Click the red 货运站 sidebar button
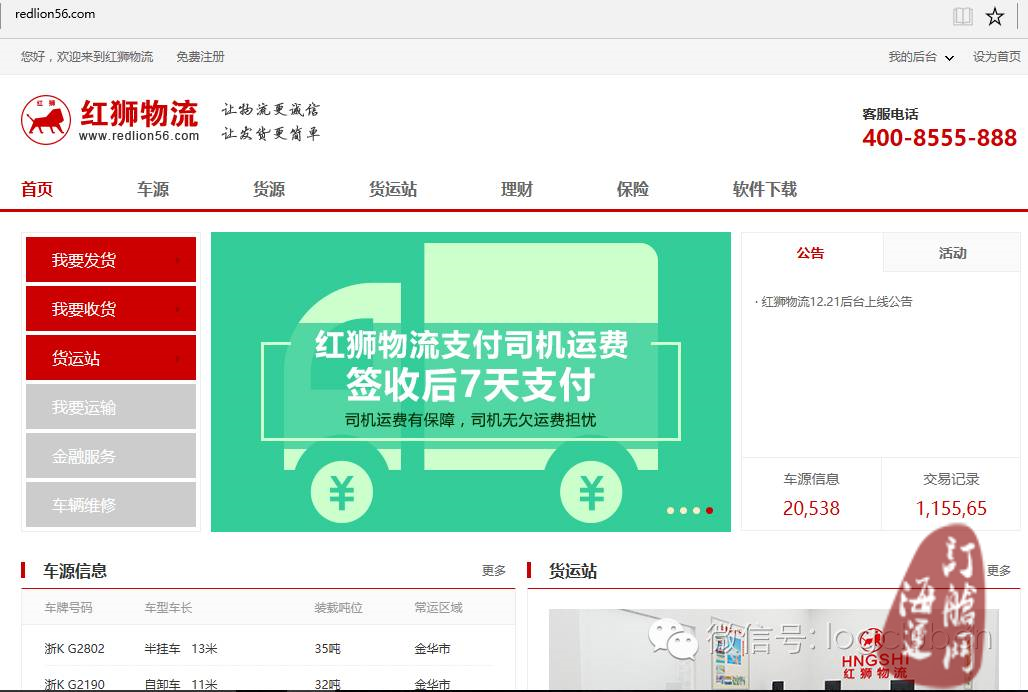Viewport: 1028px width, 692px height. coord(111,358)
